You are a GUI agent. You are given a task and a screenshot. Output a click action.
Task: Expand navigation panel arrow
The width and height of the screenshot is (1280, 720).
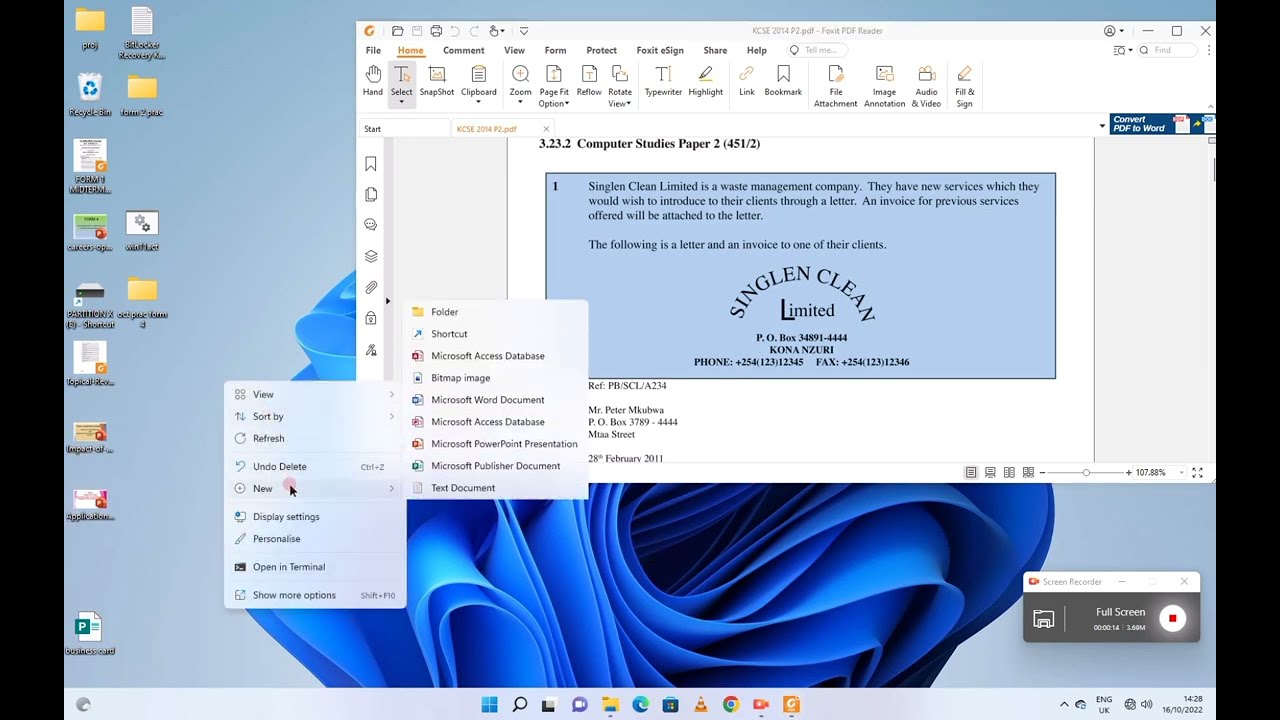tap(388, 300)
